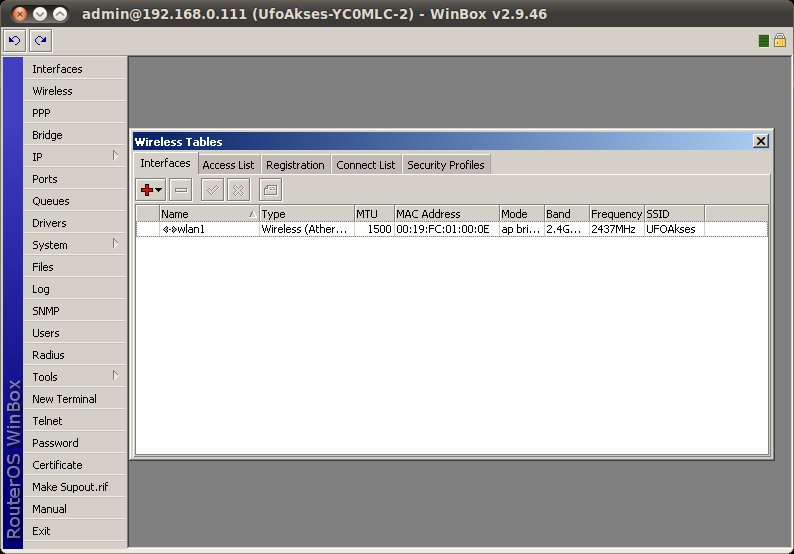The height and width of the screenshot is (554, 794).
Task: Click the ap bri... mode cell
Action: tap(521, 229)
